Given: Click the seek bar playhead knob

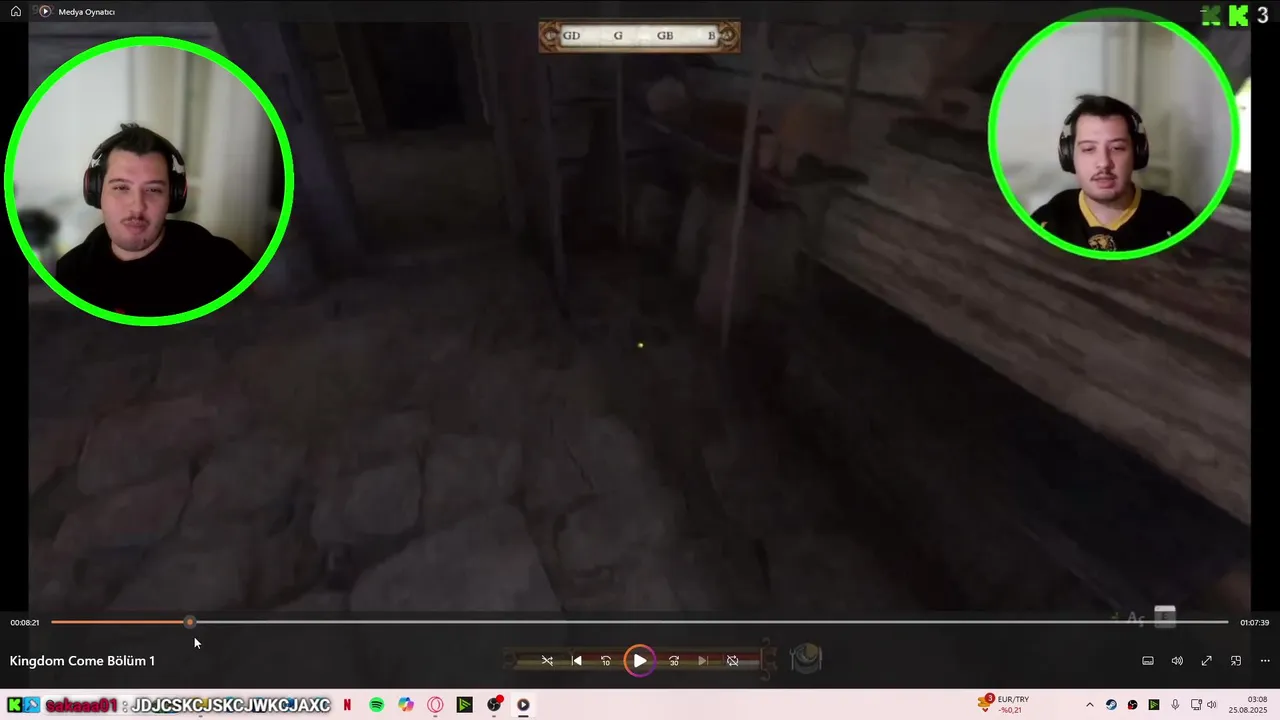Looking at the screenshot, I should pyautogui.click(x=189, y=622).
